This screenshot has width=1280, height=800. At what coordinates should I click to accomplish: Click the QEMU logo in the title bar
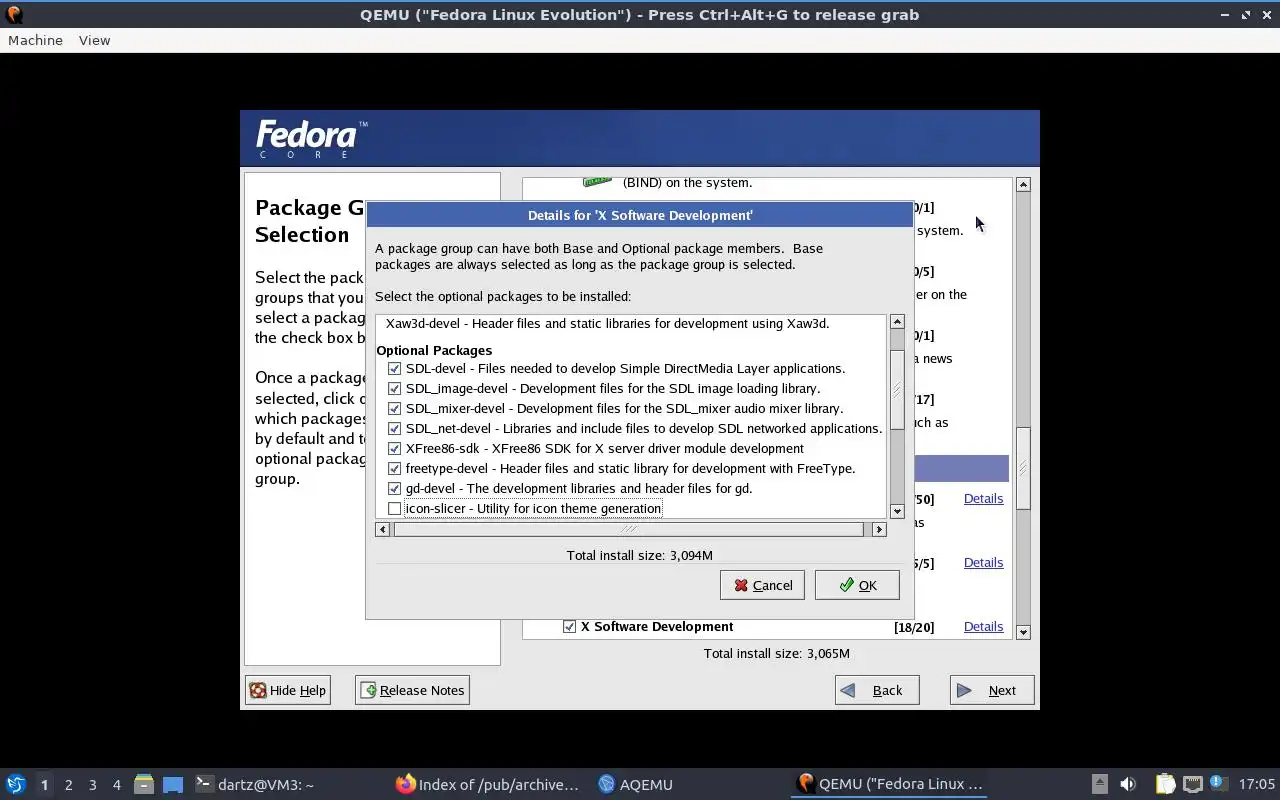coord(13,14)
